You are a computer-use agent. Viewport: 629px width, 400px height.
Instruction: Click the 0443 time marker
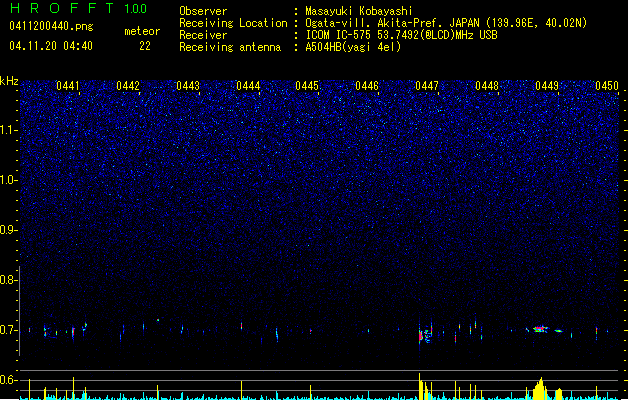(188, 86)
